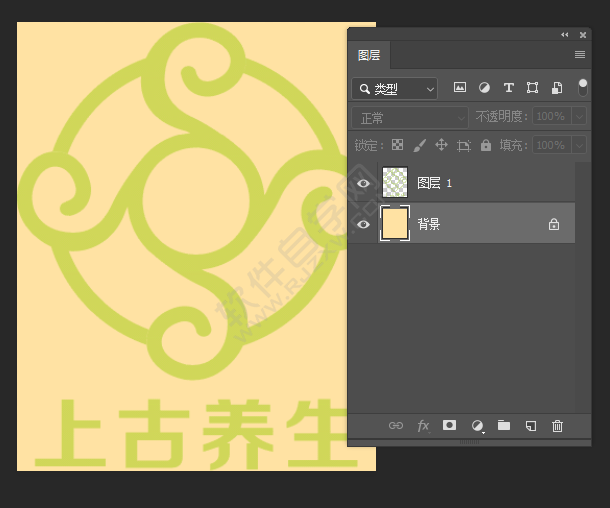Delete layer with trash icon
Screen dimensions: 610x508
point(558,425)
